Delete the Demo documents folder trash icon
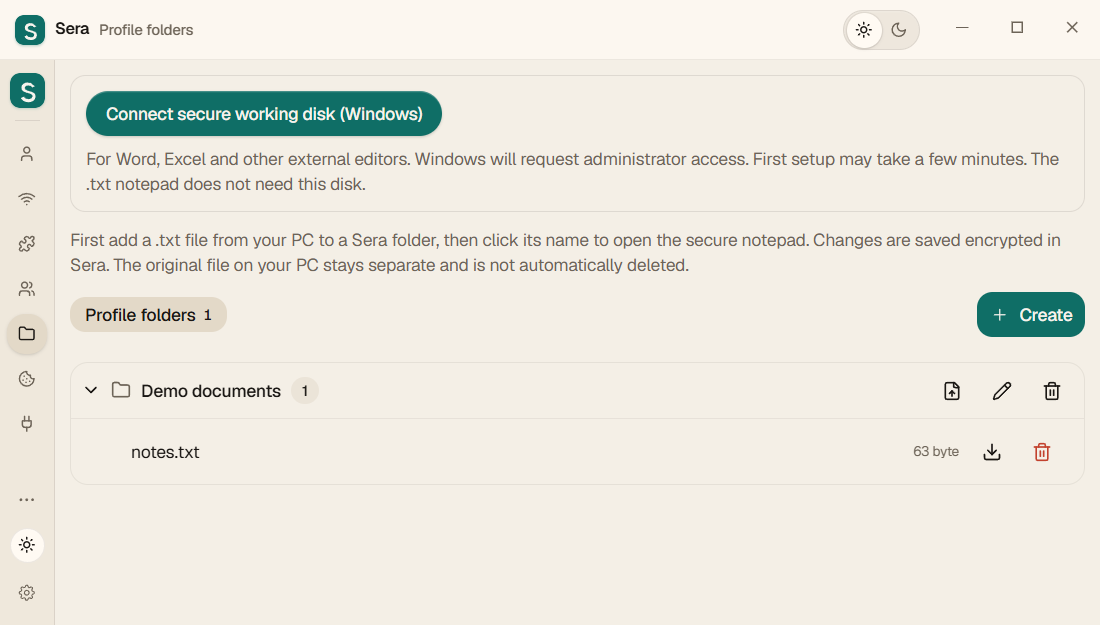 pyautogui.click(x=1052, y=391)
